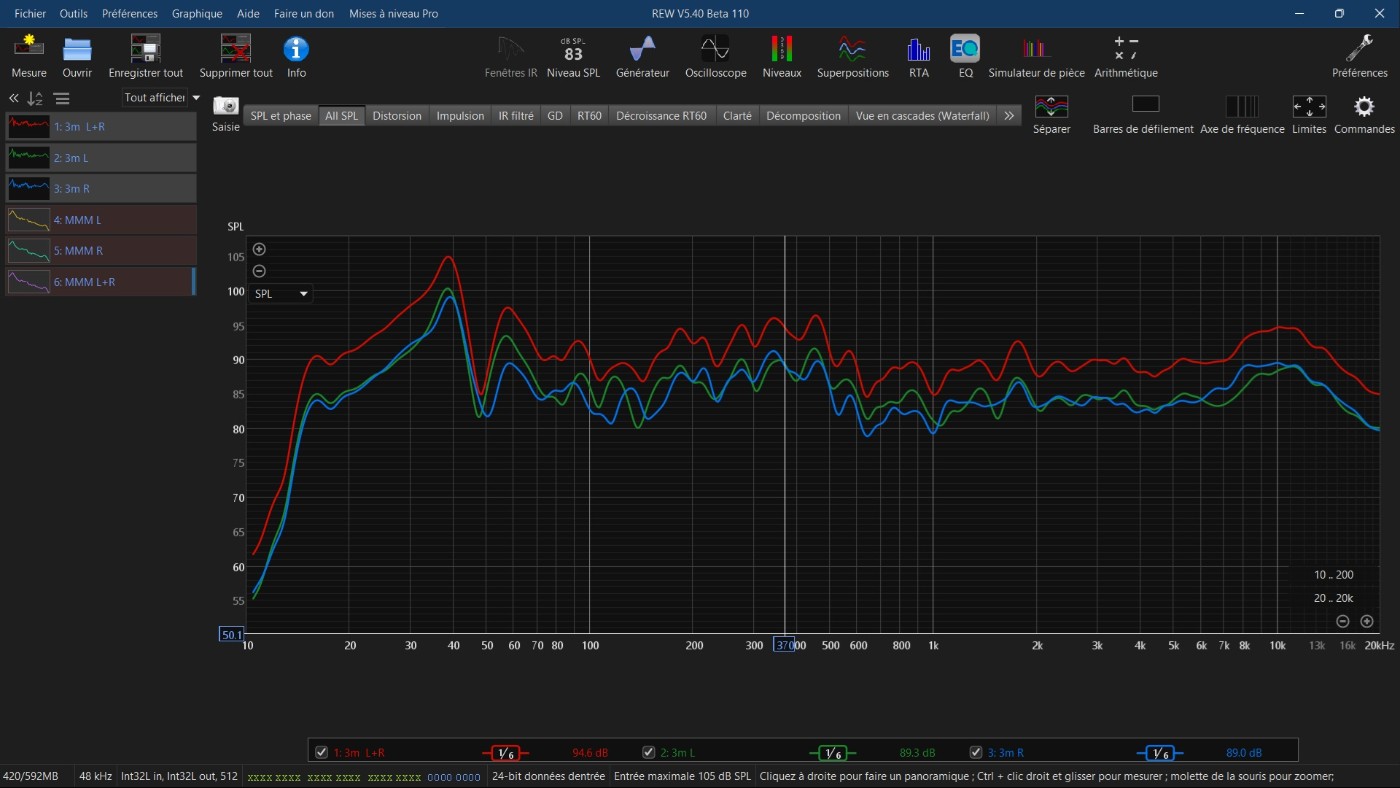This screenshot has width=1400, height=788.
Task: Open the EQ window
Action: (965, 49)
